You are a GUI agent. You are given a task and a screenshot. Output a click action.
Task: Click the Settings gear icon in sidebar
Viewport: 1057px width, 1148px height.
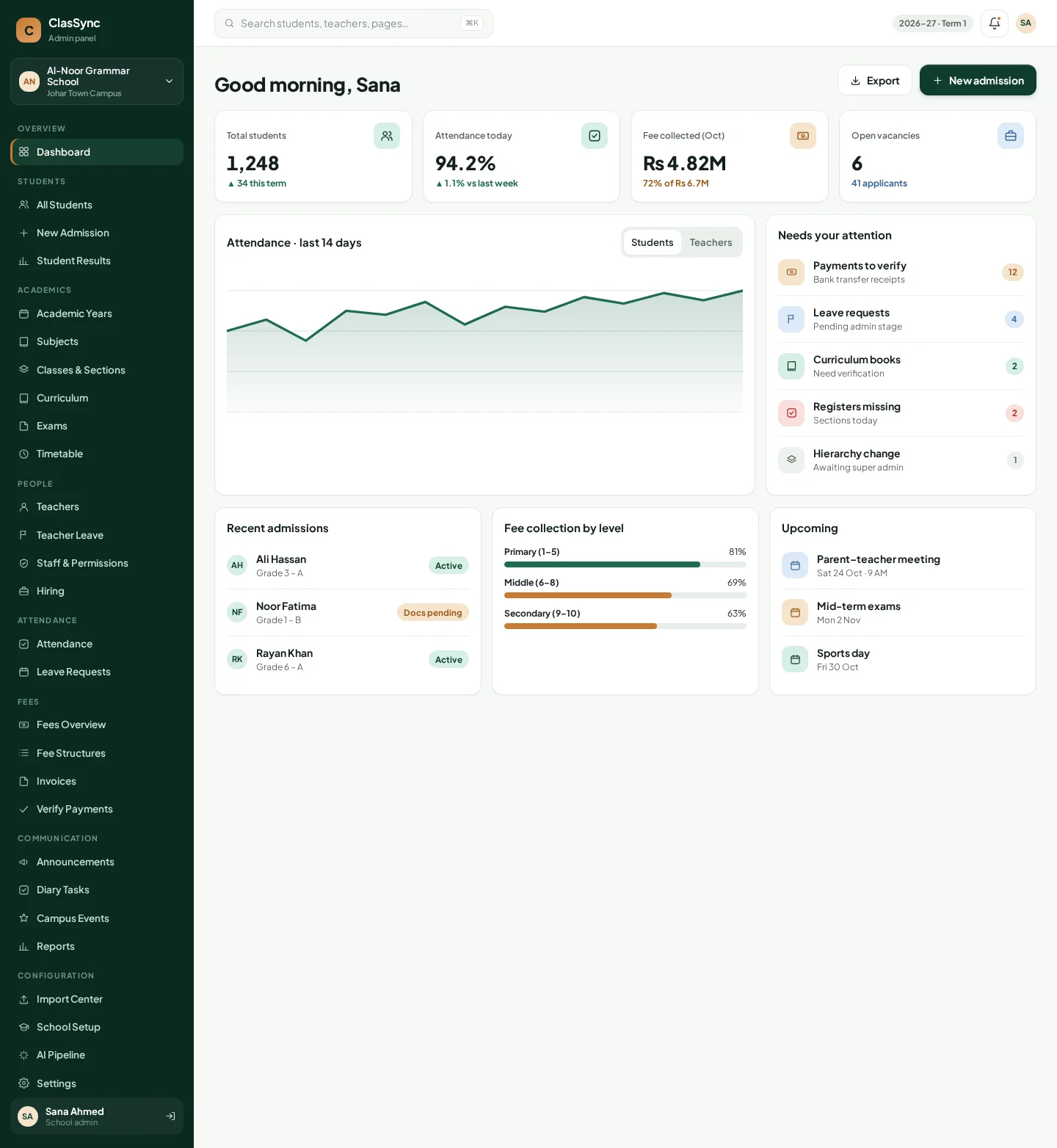pyautogui.click(x=23, y=1083)
